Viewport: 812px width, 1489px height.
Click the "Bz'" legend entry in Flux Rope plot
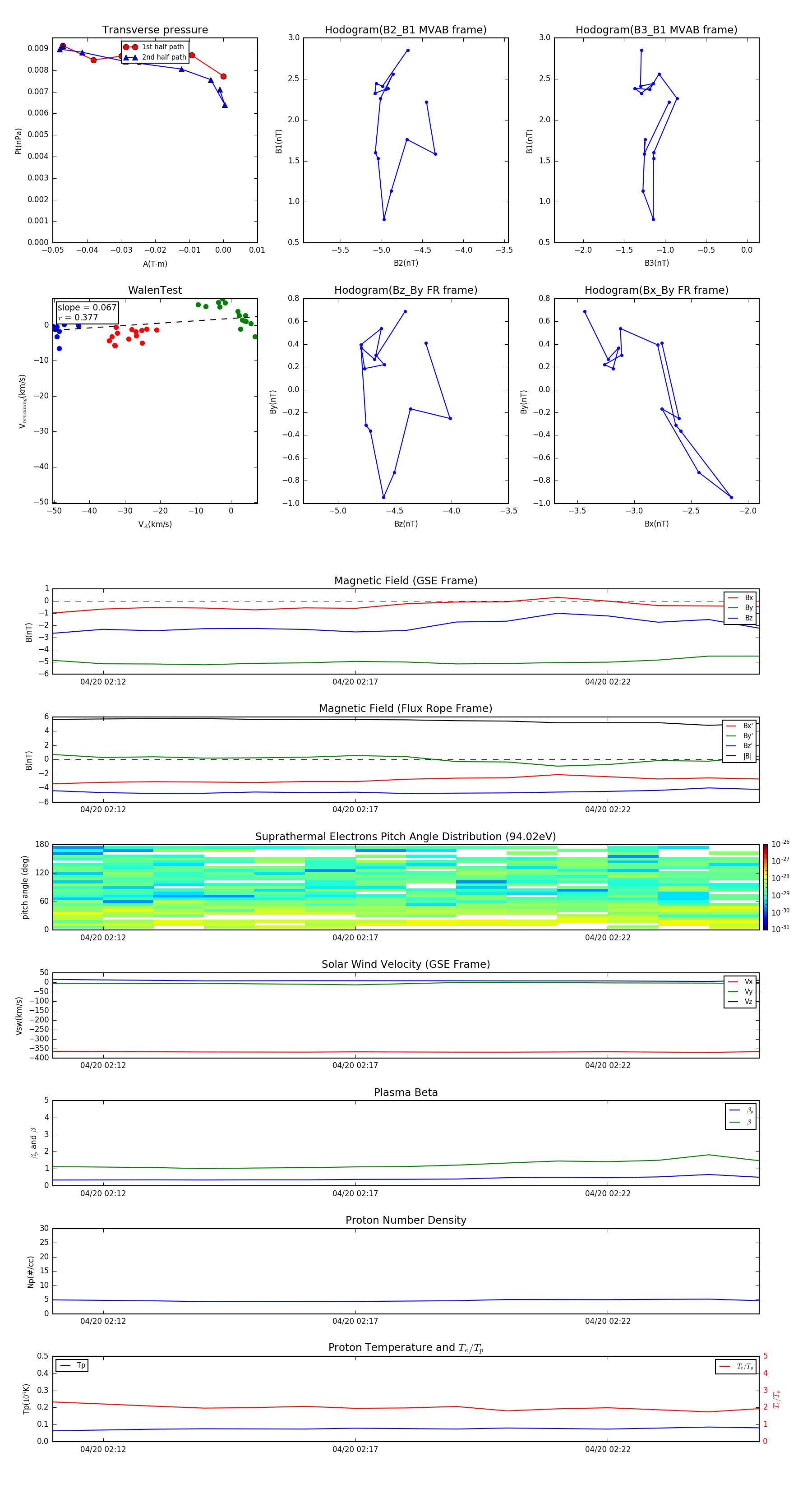(x=739, y=746)
